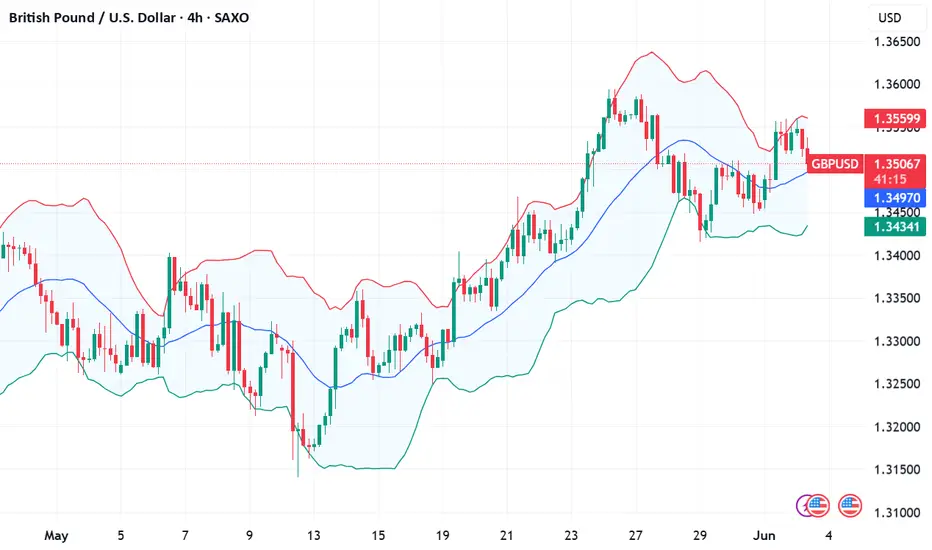Click the 1.33000 level on price scale

[x=897, y=341]
